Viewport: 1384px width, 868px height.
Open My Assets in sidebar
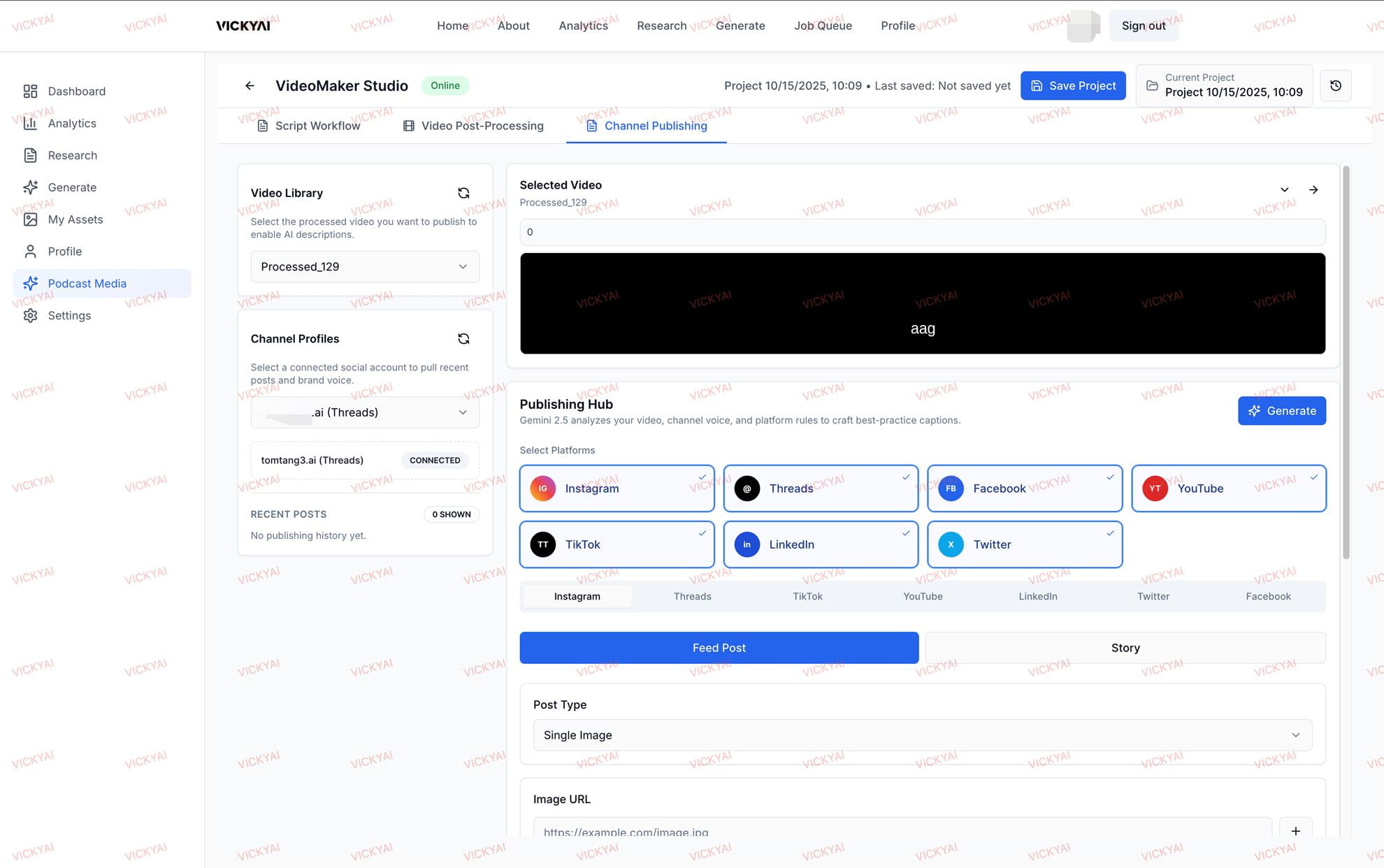point(75,219)
